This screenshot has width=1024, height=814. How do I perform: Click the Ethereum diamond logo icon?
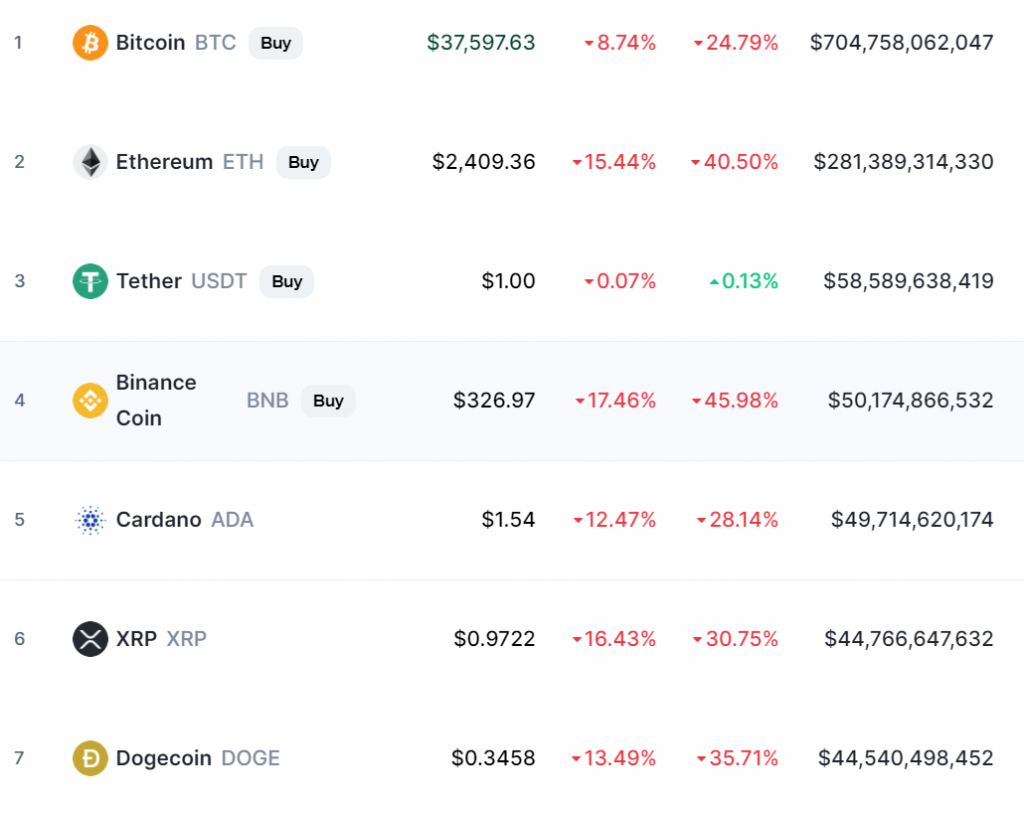[x=90, y=161]
